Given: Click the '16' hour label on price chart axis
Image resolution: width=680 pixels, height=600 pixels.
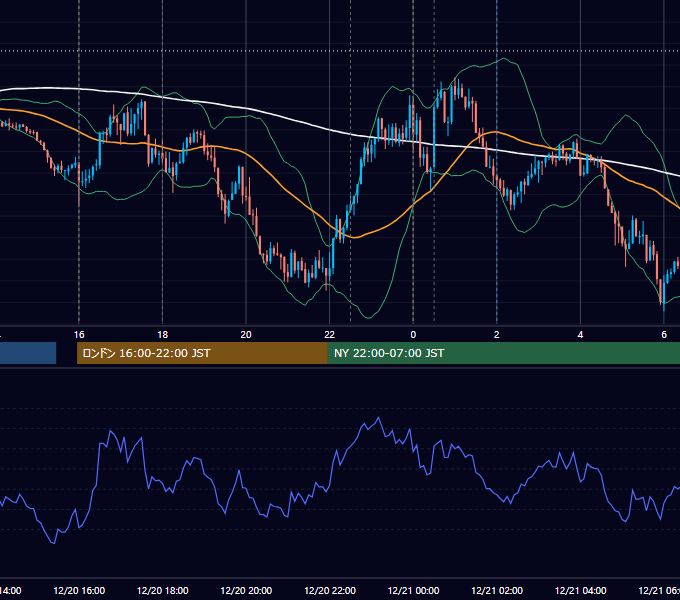Looking at the screenshot, I should pos(79,335).
